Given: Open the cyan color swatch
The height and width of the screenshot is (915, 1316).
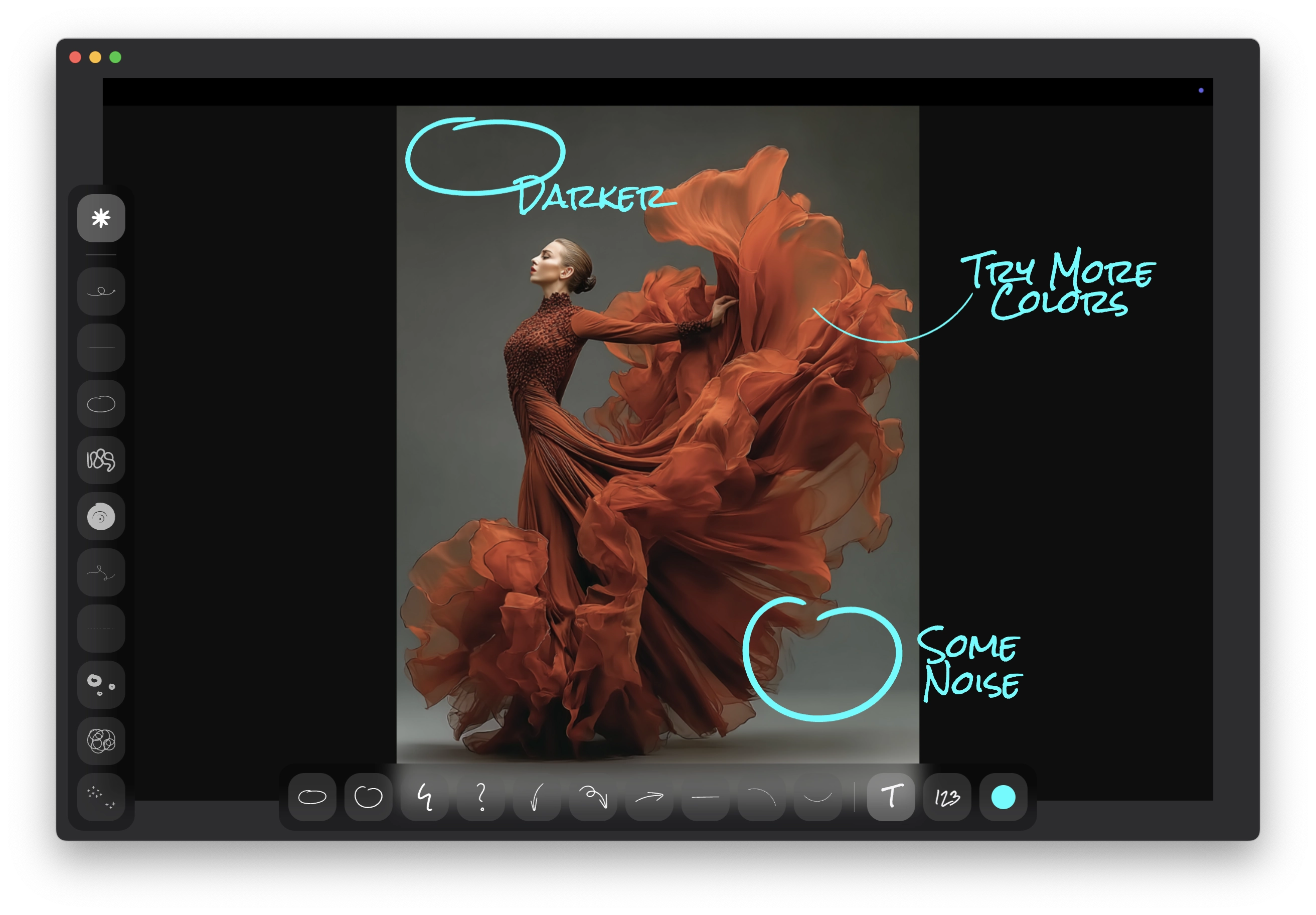Looking at the screenshot, I should (1003, 797).
